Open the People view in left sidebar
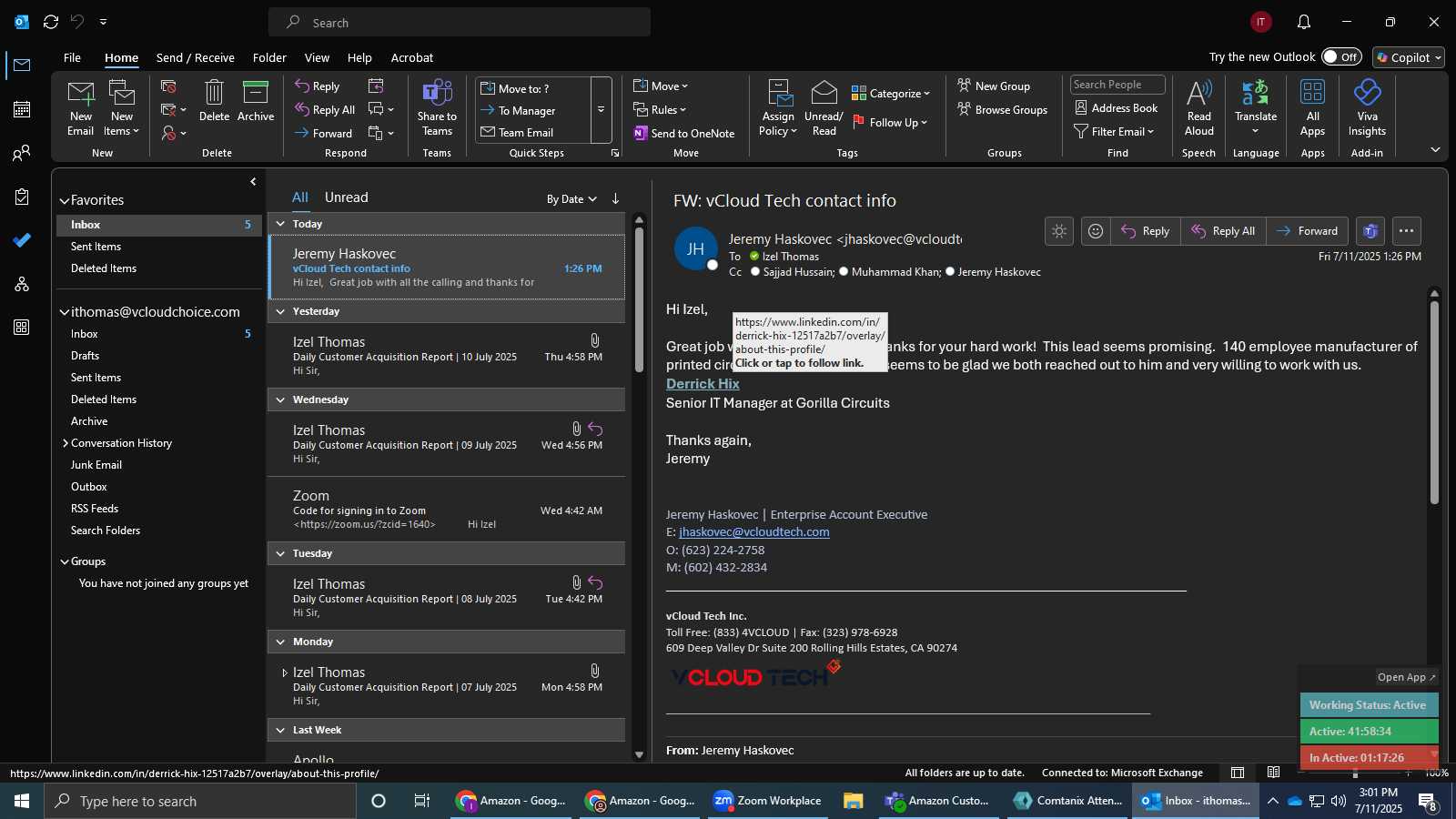1456x819 pixels. point(22,154)
